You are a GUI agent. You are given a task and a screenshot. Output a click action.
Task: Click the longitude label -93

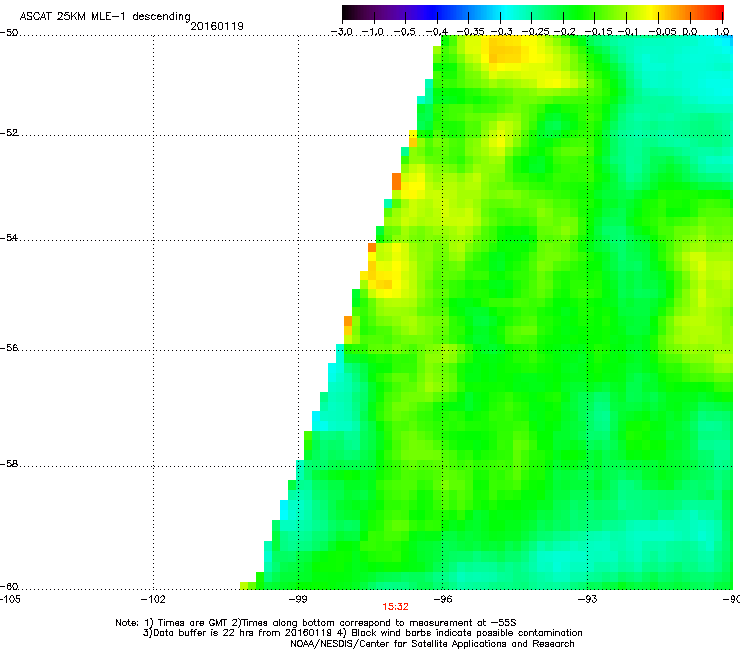coord(588,599)
